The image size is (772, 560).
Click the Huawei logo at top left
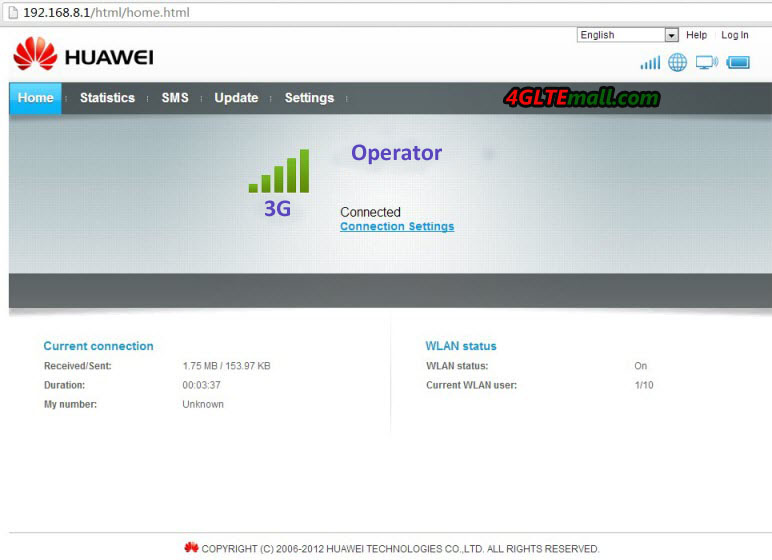pyautogui.click(x=83, y=55)
